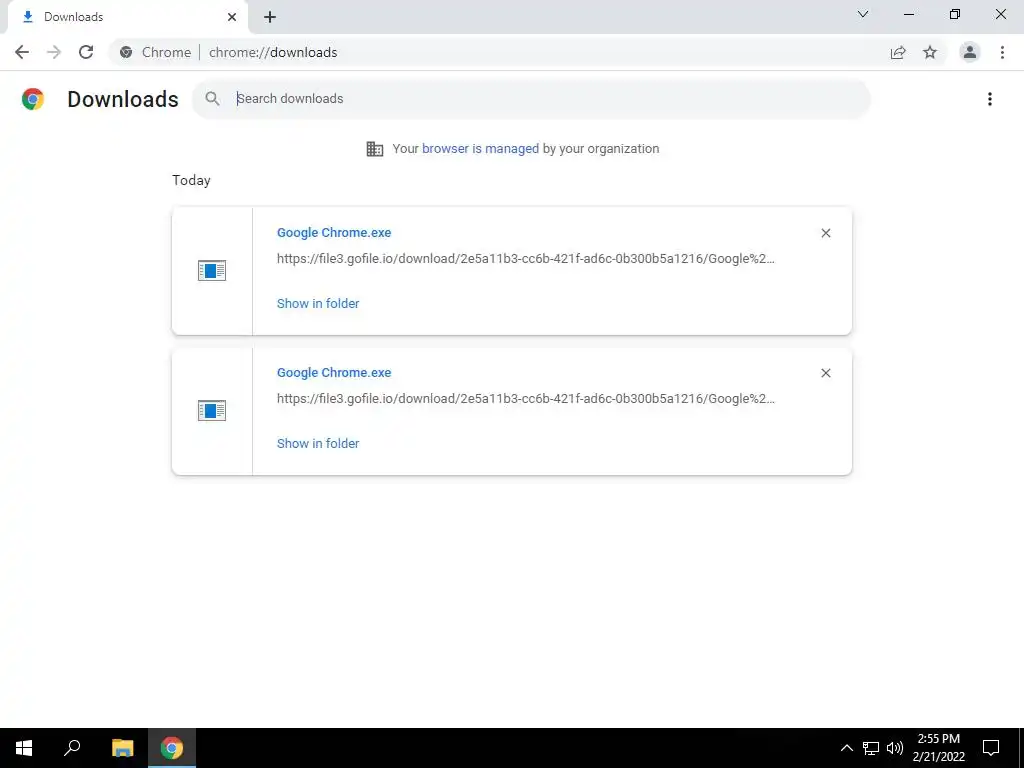Click the Chrome site info icon in address bar
The height and width of the screenshot is (768, 1024).
point(126,52)
